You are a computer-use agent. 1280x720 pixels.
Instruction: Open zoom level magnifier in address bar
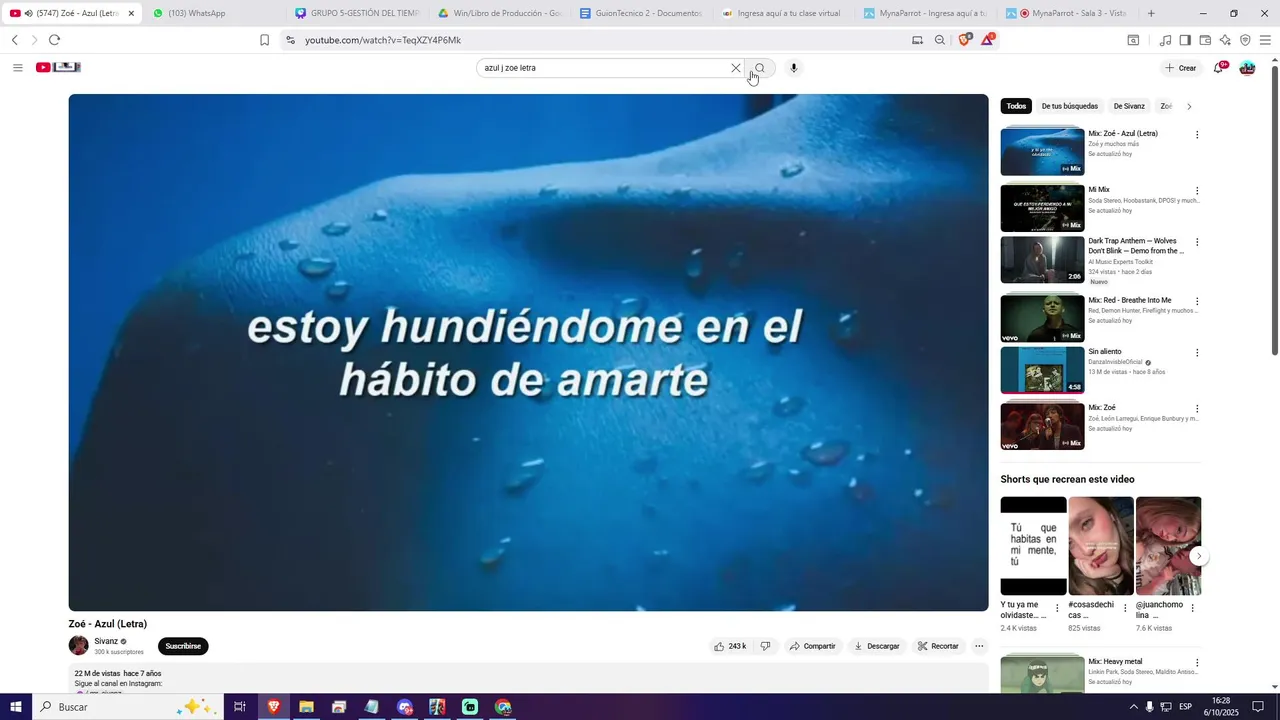pos(940,40)
